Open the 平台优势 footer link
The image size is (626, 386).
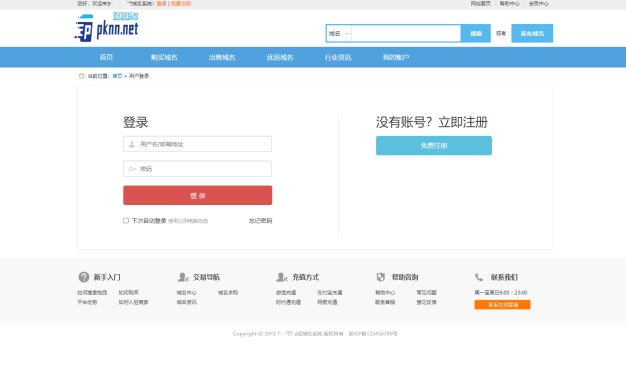(87, 302)
